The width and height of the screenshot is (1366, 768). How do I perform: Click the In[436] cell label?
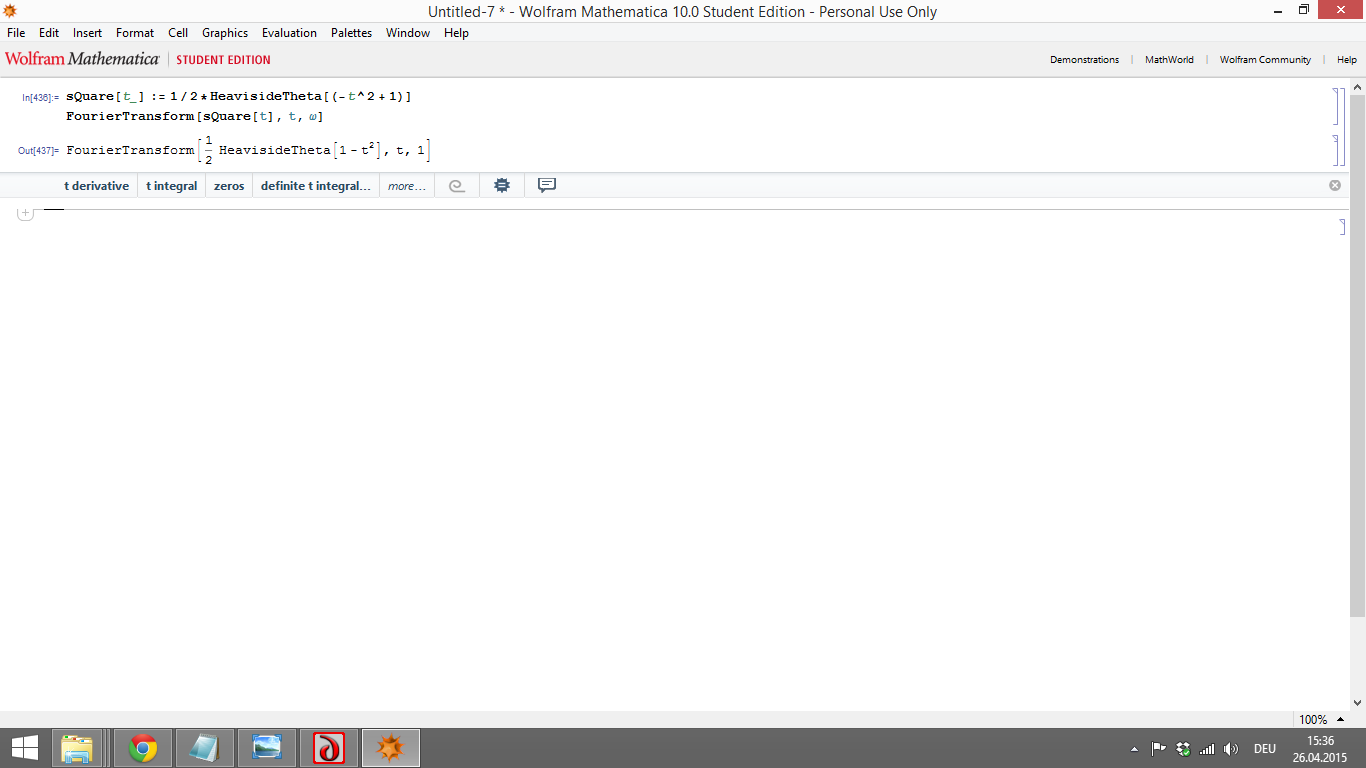click(40, 98)
